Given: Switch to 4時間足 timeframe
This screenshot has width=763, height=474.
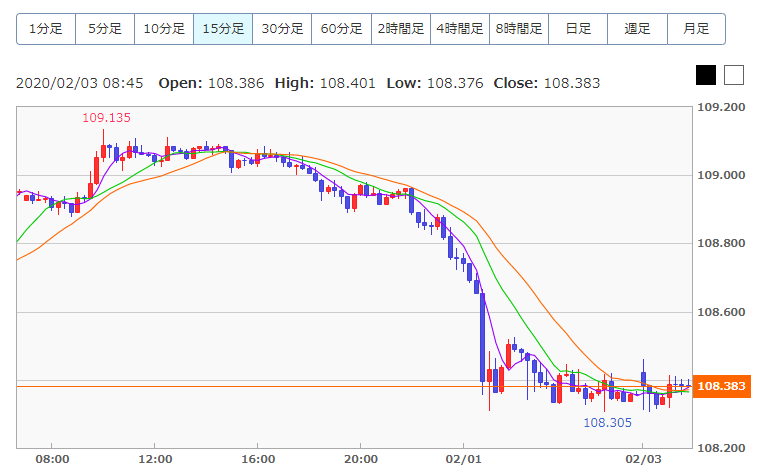Looking at the screenshot, I should click(460, 29).
